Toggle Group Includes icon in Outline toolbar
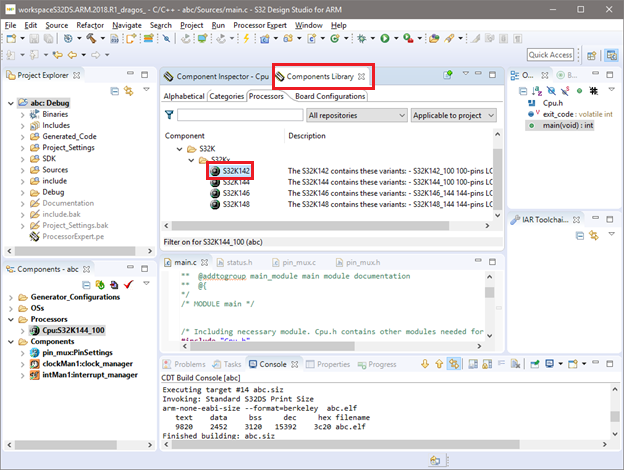 coord(593,91)
